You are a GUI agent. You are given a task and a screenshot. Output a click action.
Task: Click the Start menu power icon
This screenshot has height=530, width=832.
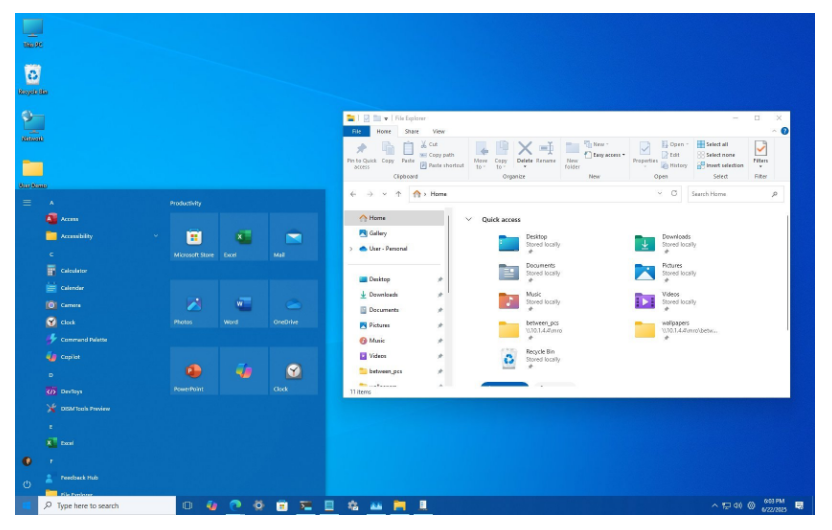27,484
